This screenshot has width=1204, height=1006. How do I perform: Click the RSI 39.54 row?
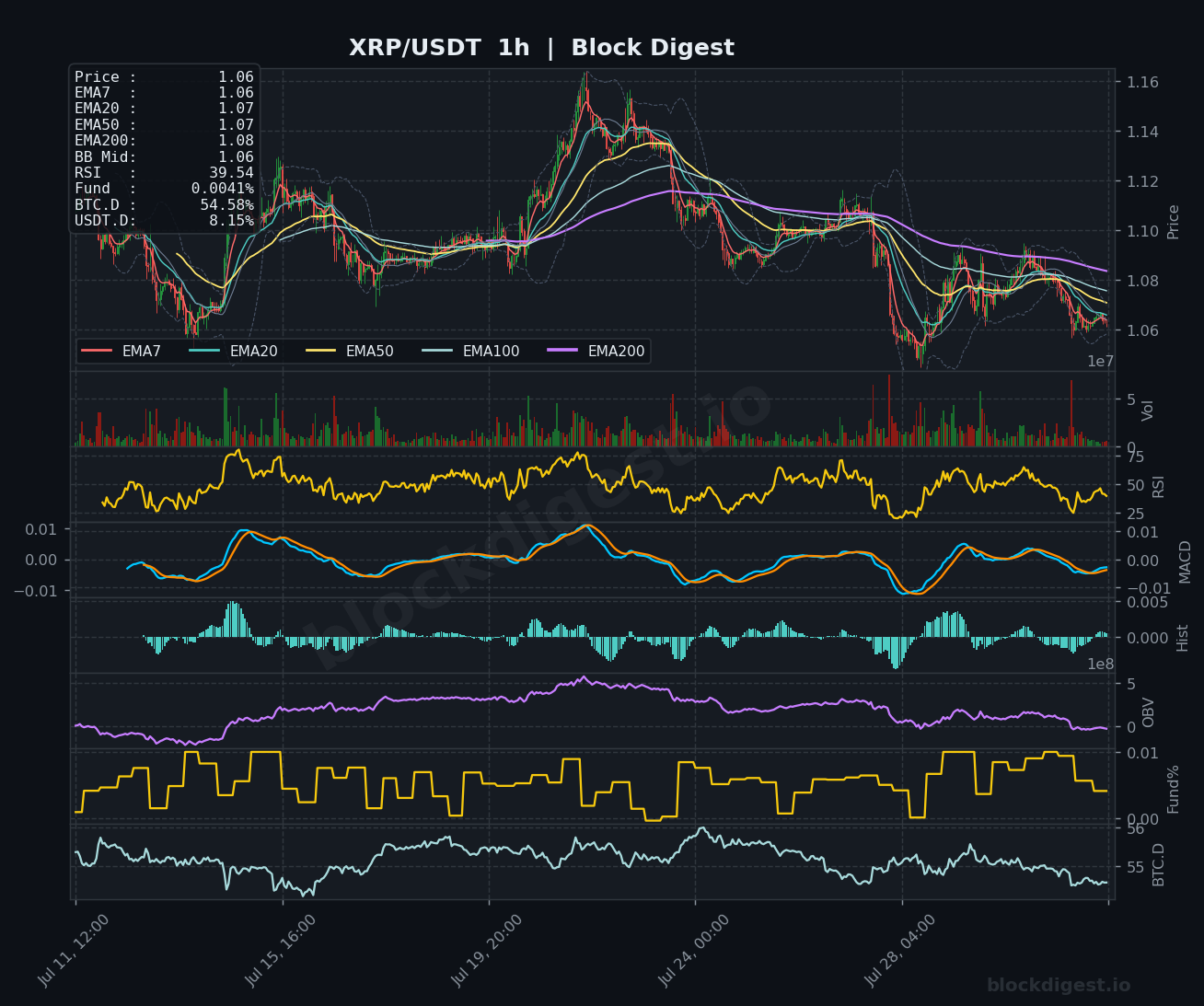pos(164,173)
